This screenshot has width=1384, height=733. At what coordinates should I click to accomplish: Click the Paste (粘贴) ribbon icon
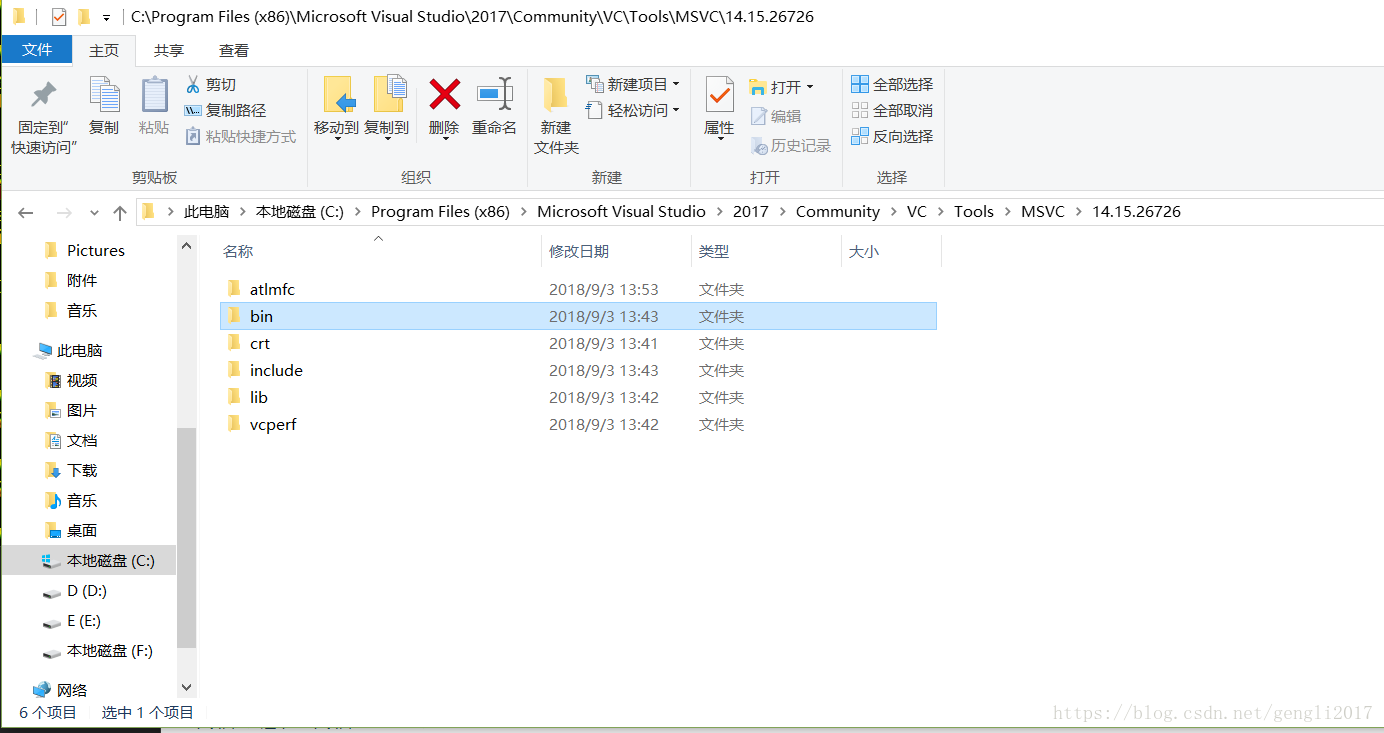154,94
